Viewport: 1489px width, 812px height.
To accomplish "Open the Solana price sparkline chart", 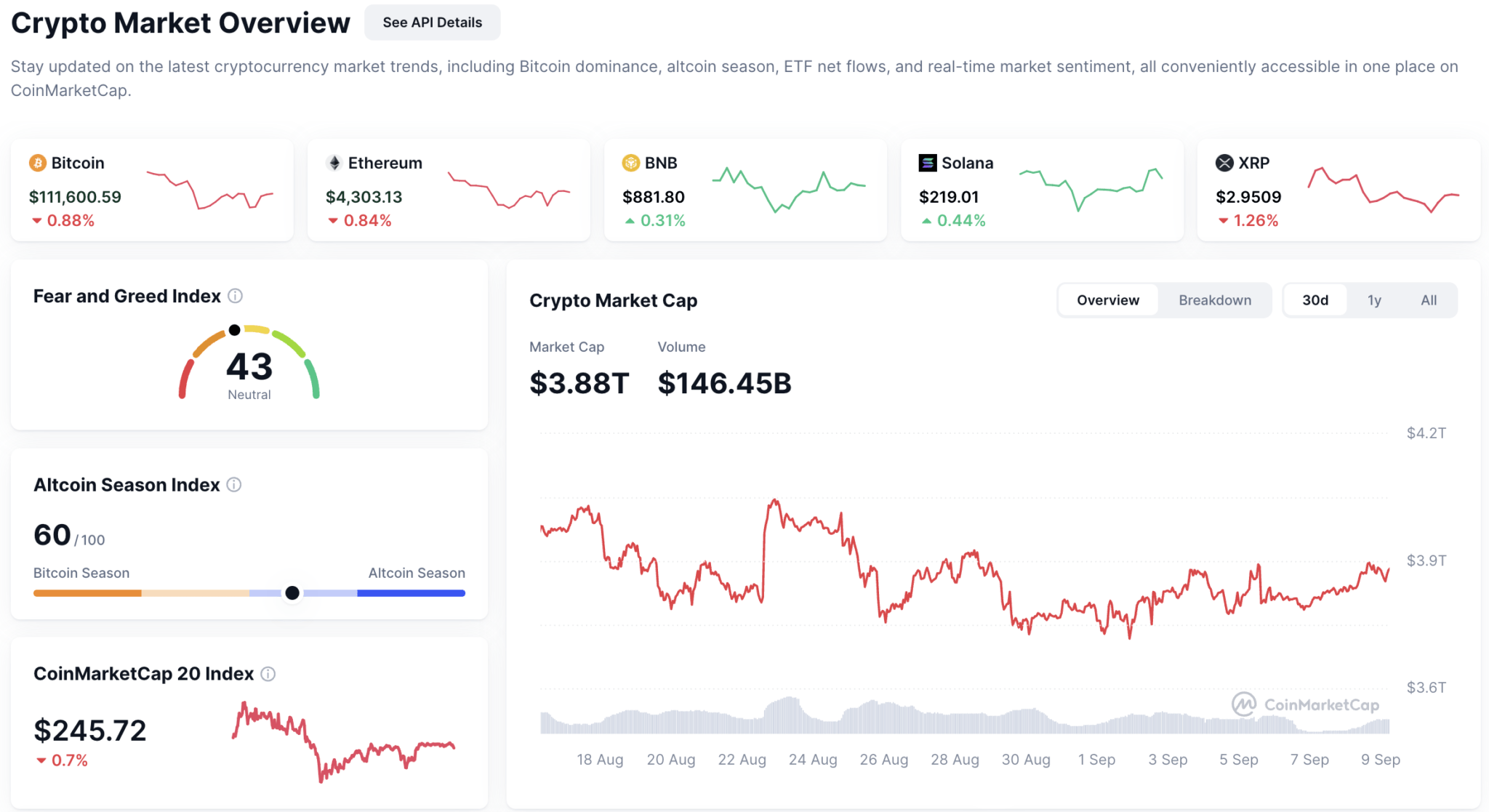I will [1090, 188].
